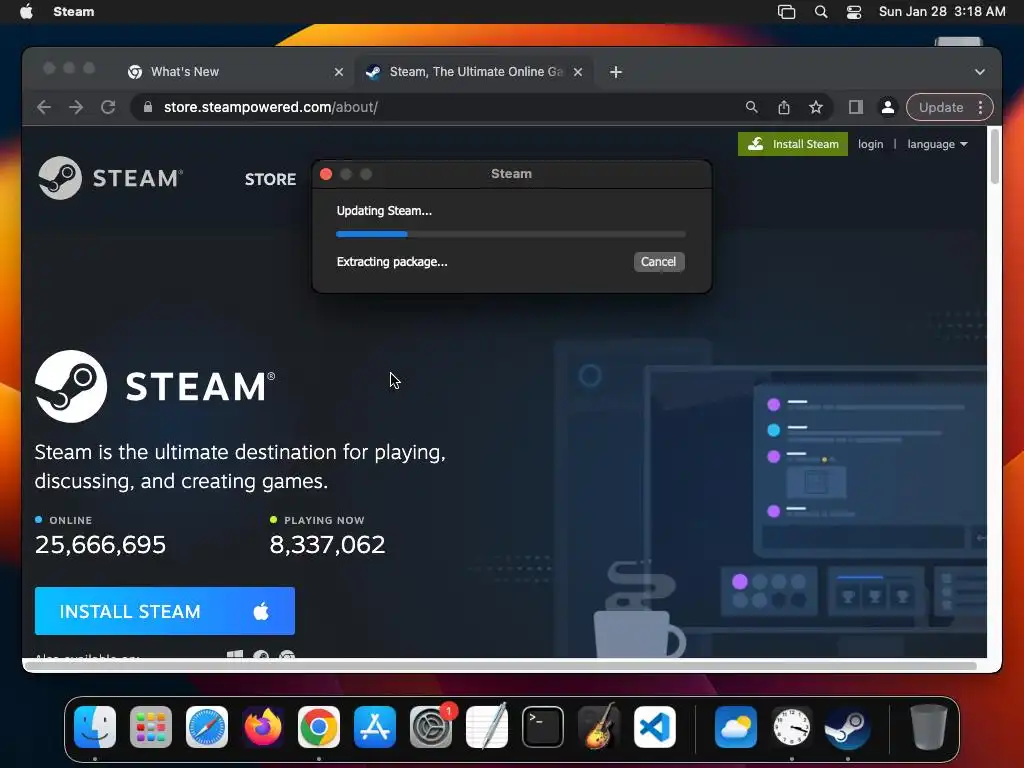This screenshot has height=768, width=1024.
Task: Open the Chrome profile icon
Action: 888,107
